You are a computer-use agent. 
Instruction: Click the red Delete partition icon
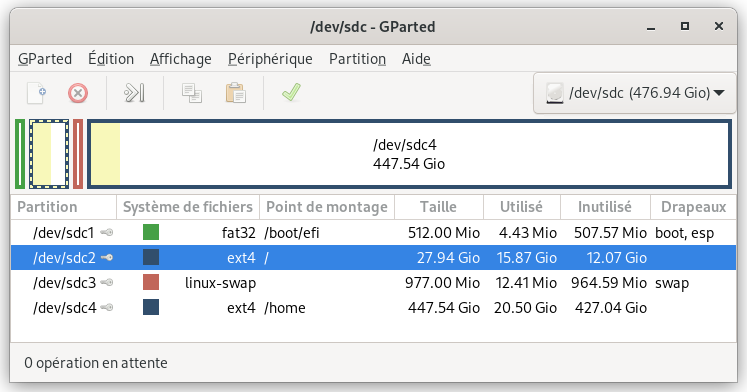click(x=78, y=93)
